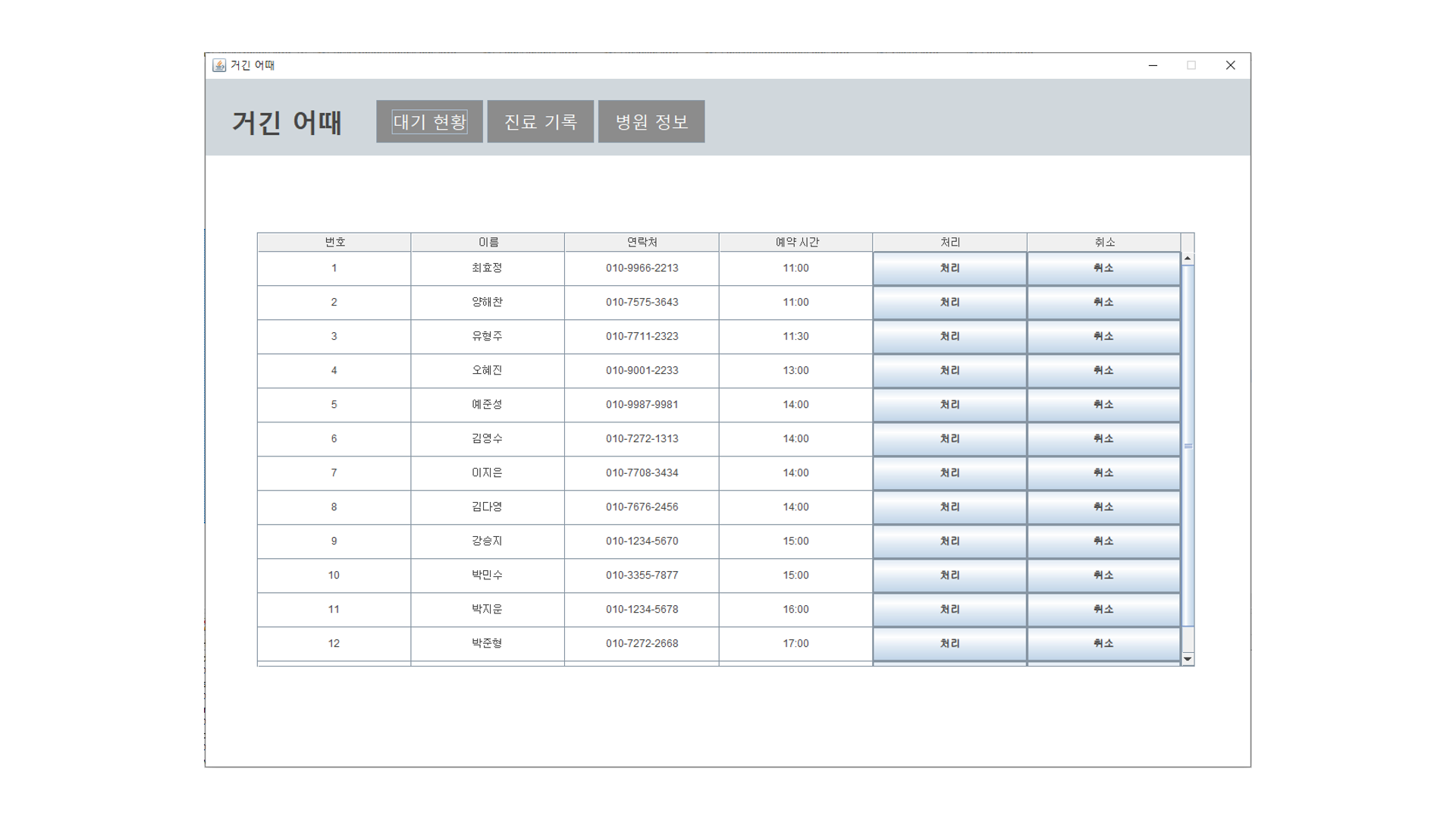The width and height of the screenshot is (1456, 819).
Task: Select phone cell 010-1234-5670
Action: (642, 541)
